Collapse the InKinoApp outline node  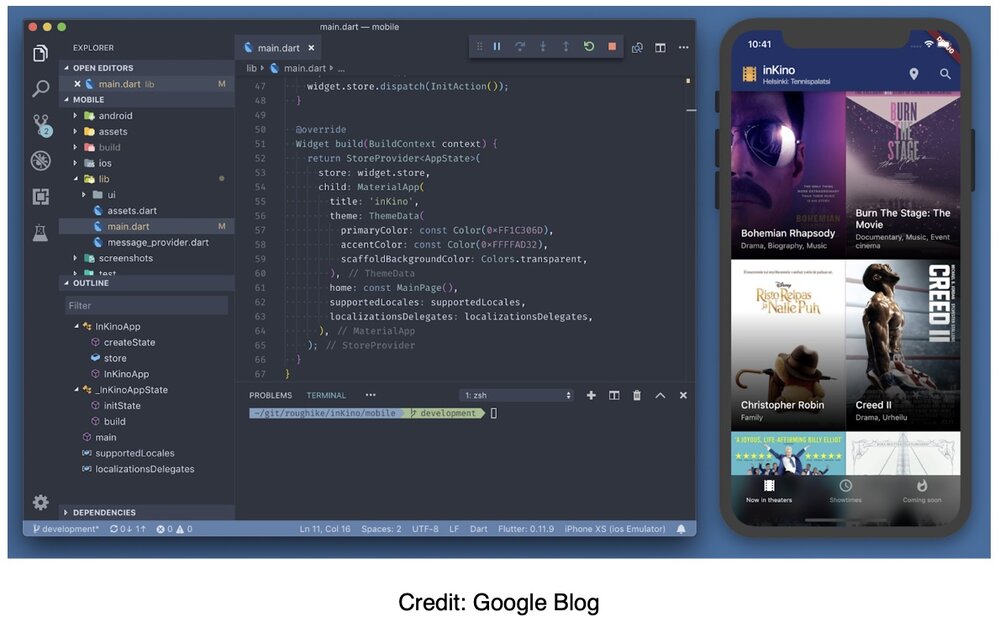[76, 326]
